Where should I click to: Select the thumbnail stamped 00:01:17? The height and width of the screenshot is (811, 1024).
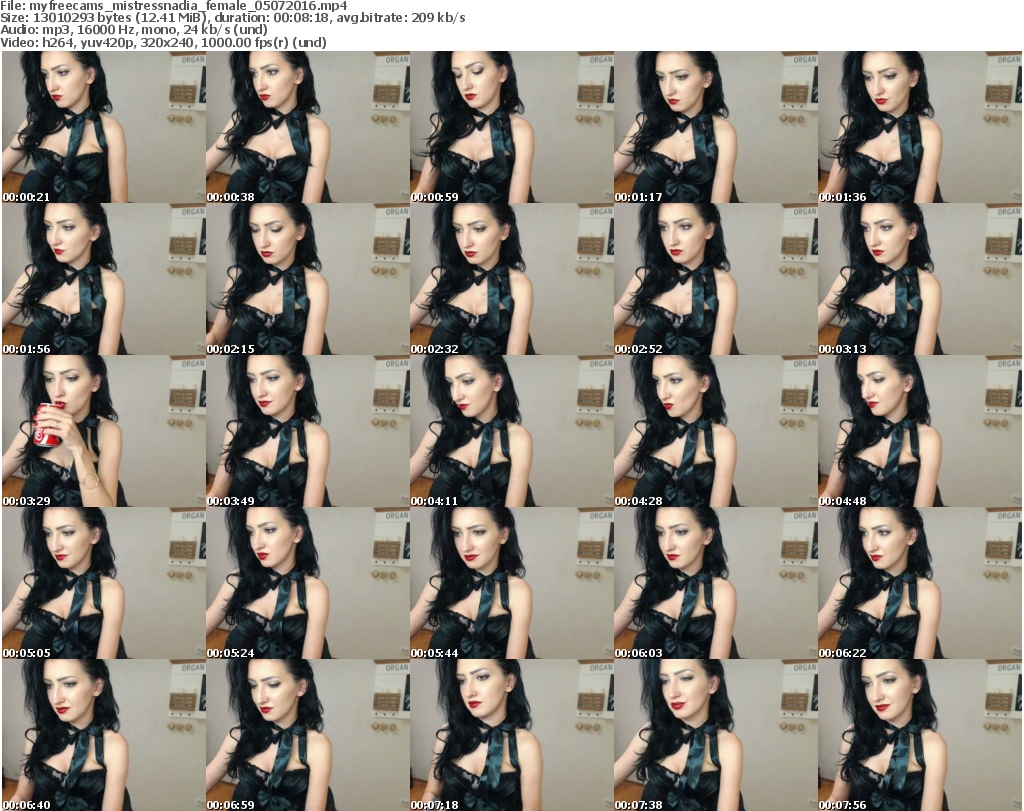pos(716,127)
